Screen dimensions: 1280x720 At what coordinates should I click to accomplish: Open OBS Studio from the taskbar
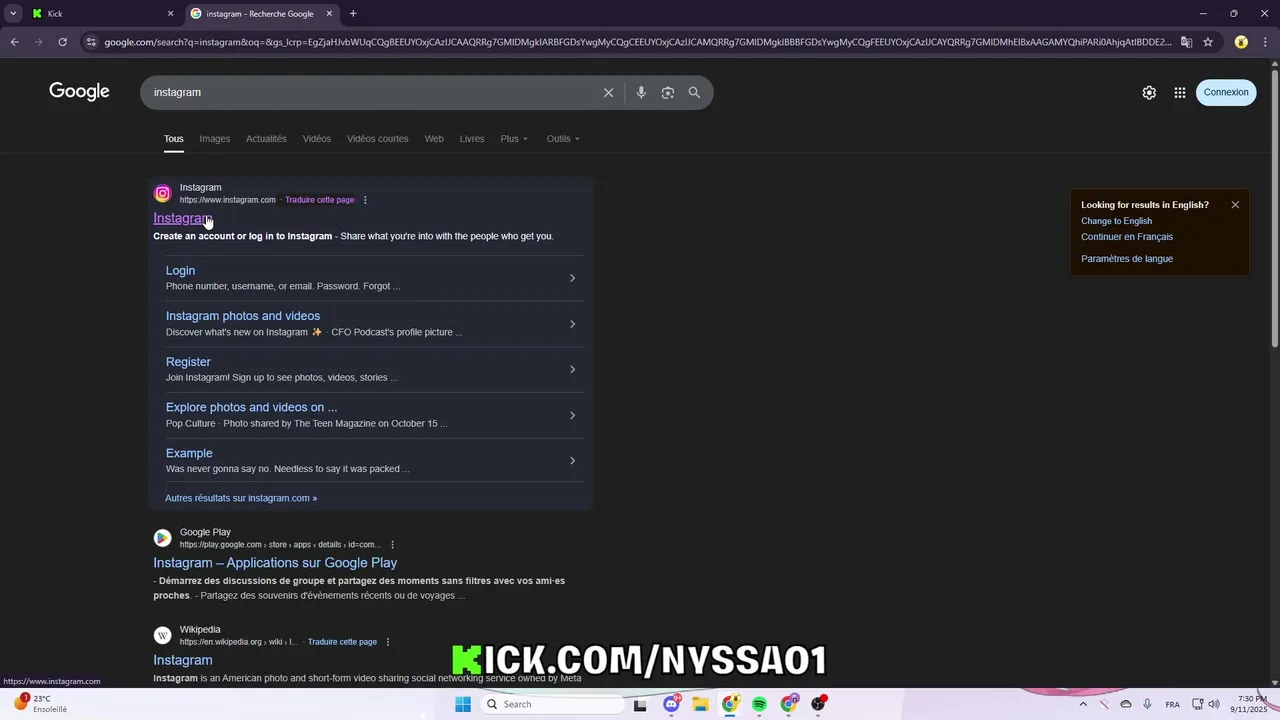pos(819,704)
